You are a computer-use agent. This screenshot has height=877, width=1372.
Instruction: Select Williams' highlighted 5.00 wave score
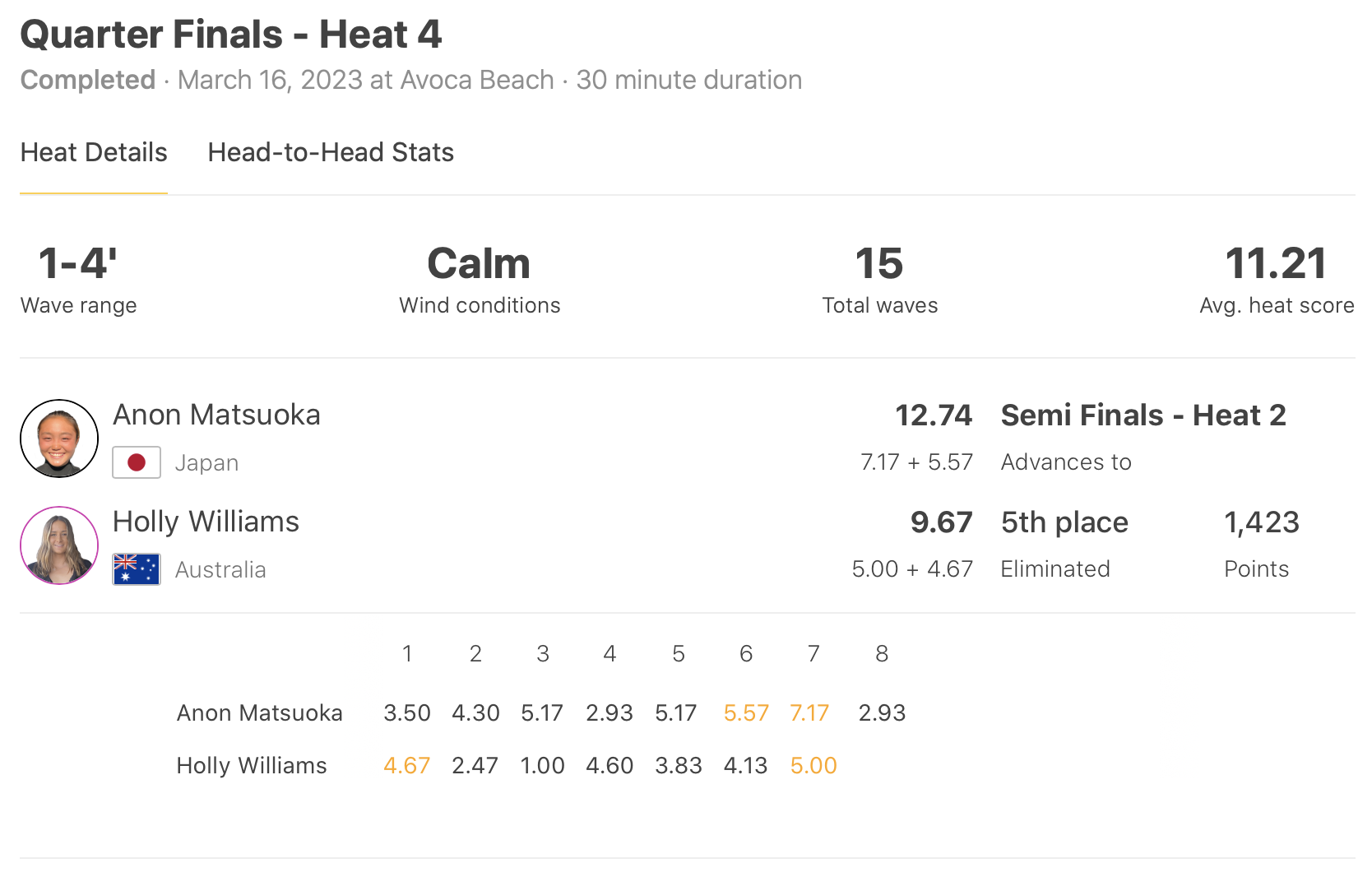point(813,765)
